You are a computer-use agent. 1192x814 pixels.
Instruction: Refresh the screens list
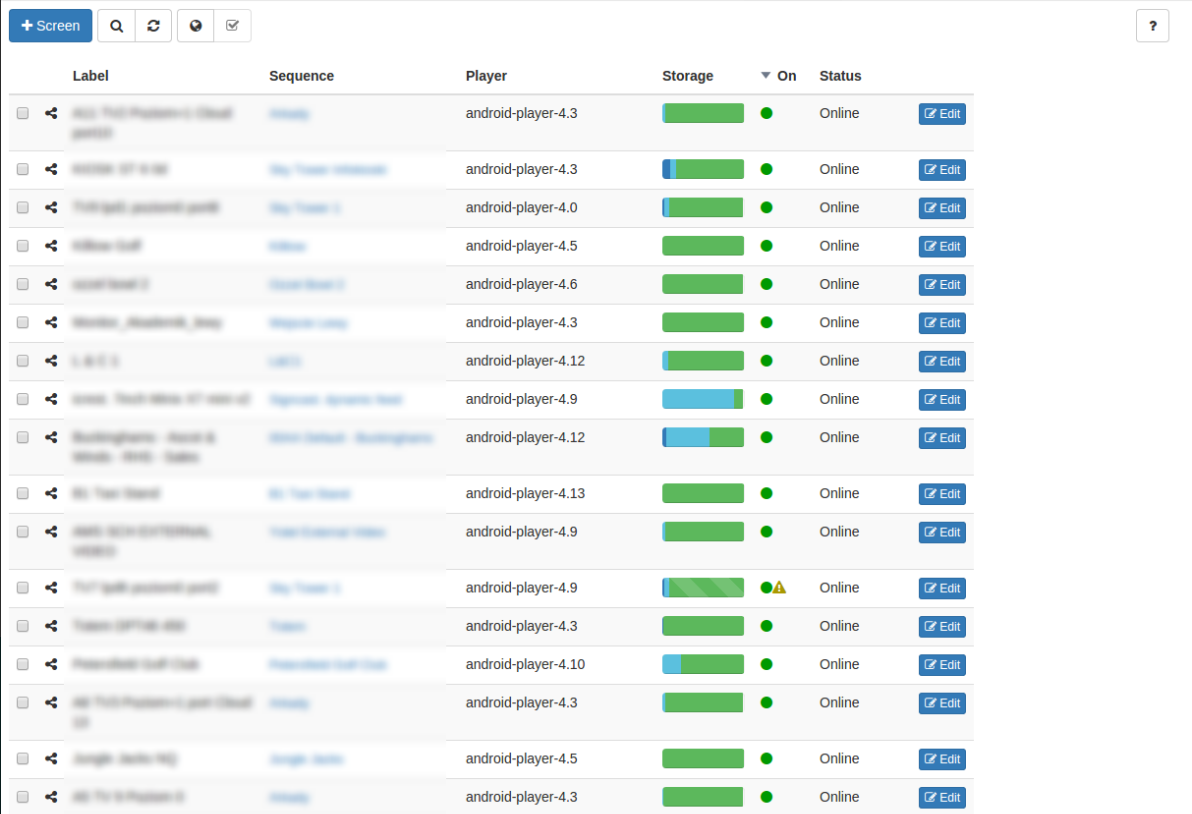[154, 26]
